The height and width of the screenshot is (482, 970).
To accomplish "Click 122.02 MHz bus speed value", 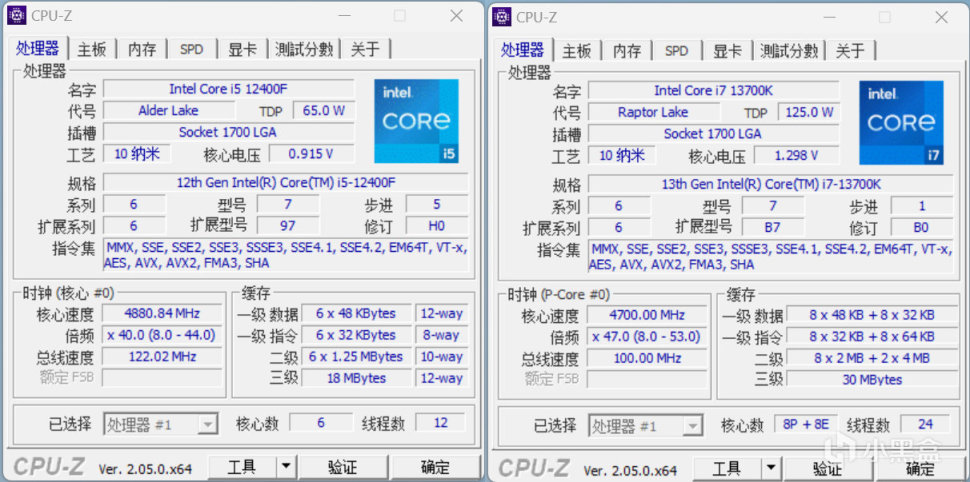I will [162, 356].
